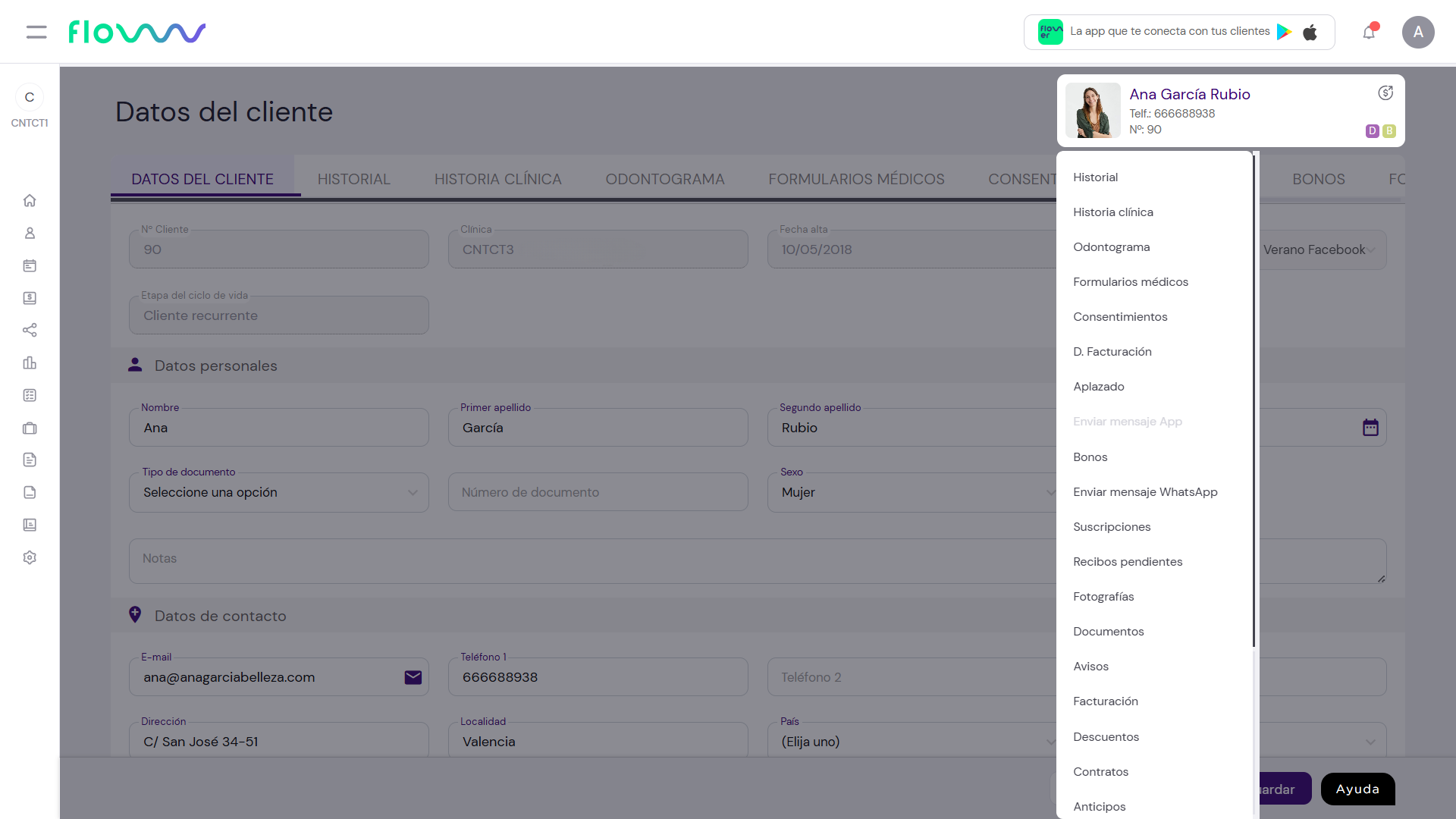The height and width of the screenshot is (819, 1456).
Task: Select Odontograma from the client menu
Action: (1111, 247)
